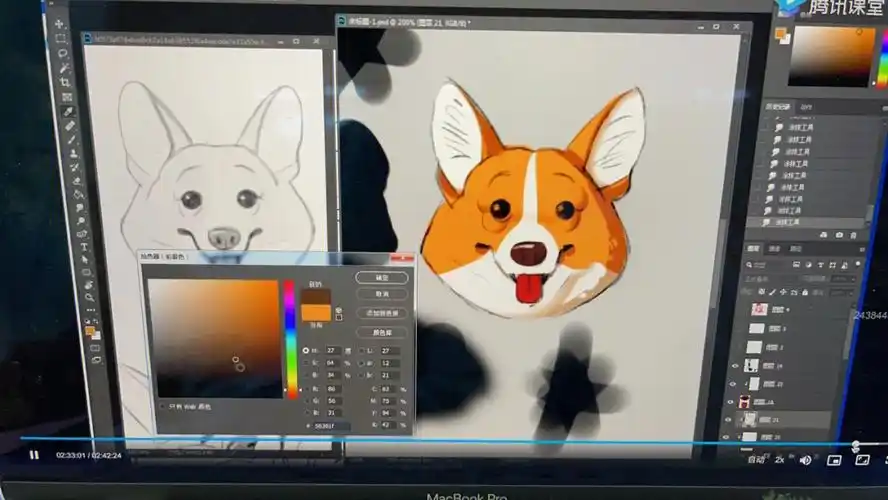The height and width of the screenshot is (500, 888).
Task: Pause the video playback
Action: coord(34,455)
